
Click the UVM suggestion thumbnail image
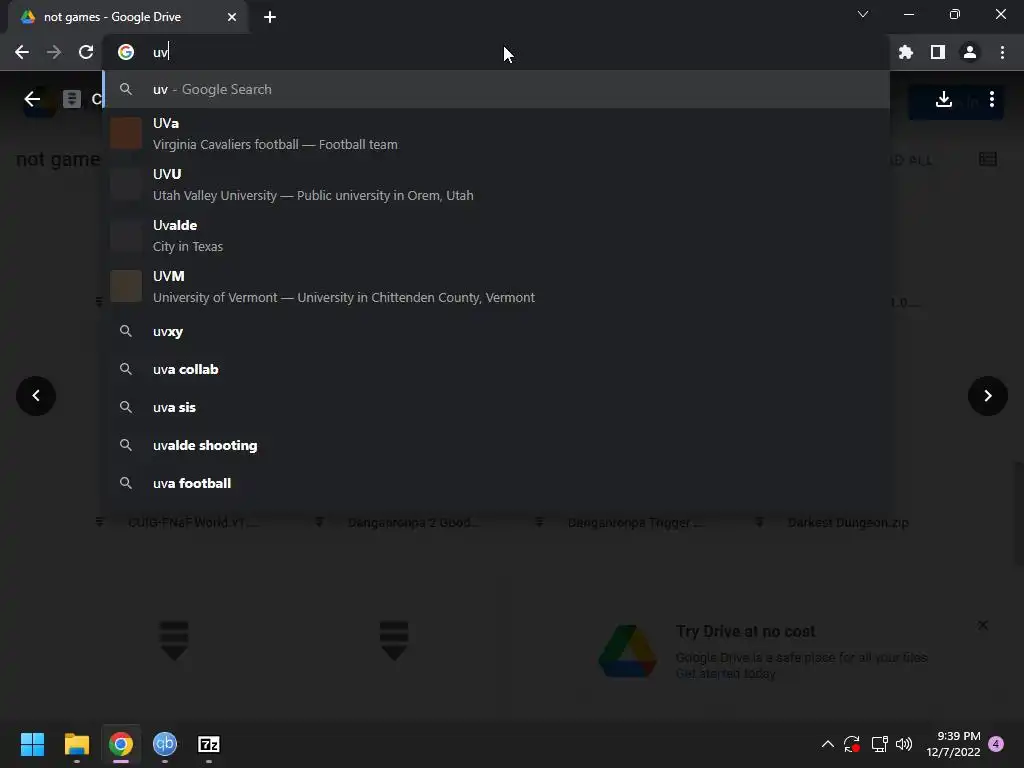click(126, 286)
